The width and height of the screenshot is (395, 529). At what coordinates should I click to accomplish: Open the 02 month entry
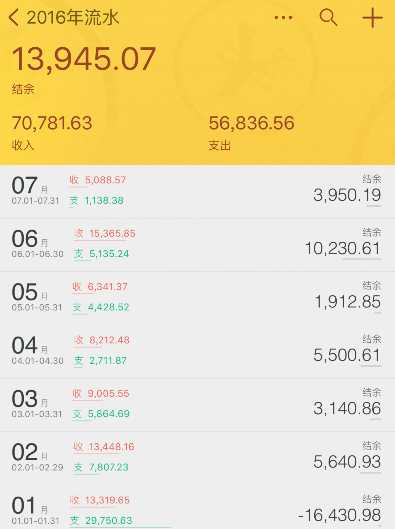(x=197, y=458)
